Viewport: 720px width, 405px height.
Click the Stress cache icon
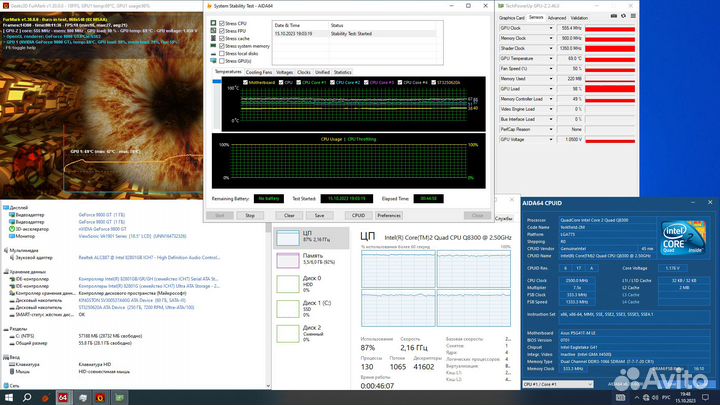coord(213,38)
